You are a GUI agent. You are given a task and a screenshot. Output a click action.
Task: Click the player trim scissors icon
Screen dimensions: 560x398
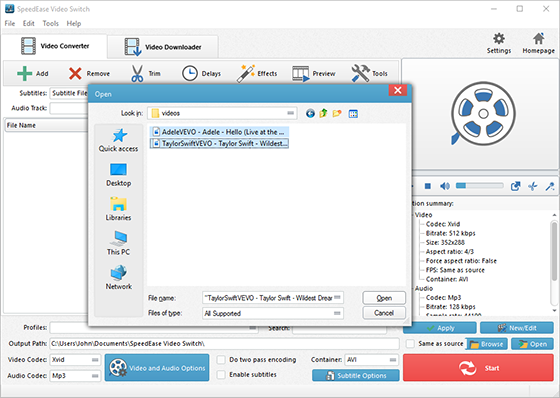pyautogui.click(x=532, y=186)
